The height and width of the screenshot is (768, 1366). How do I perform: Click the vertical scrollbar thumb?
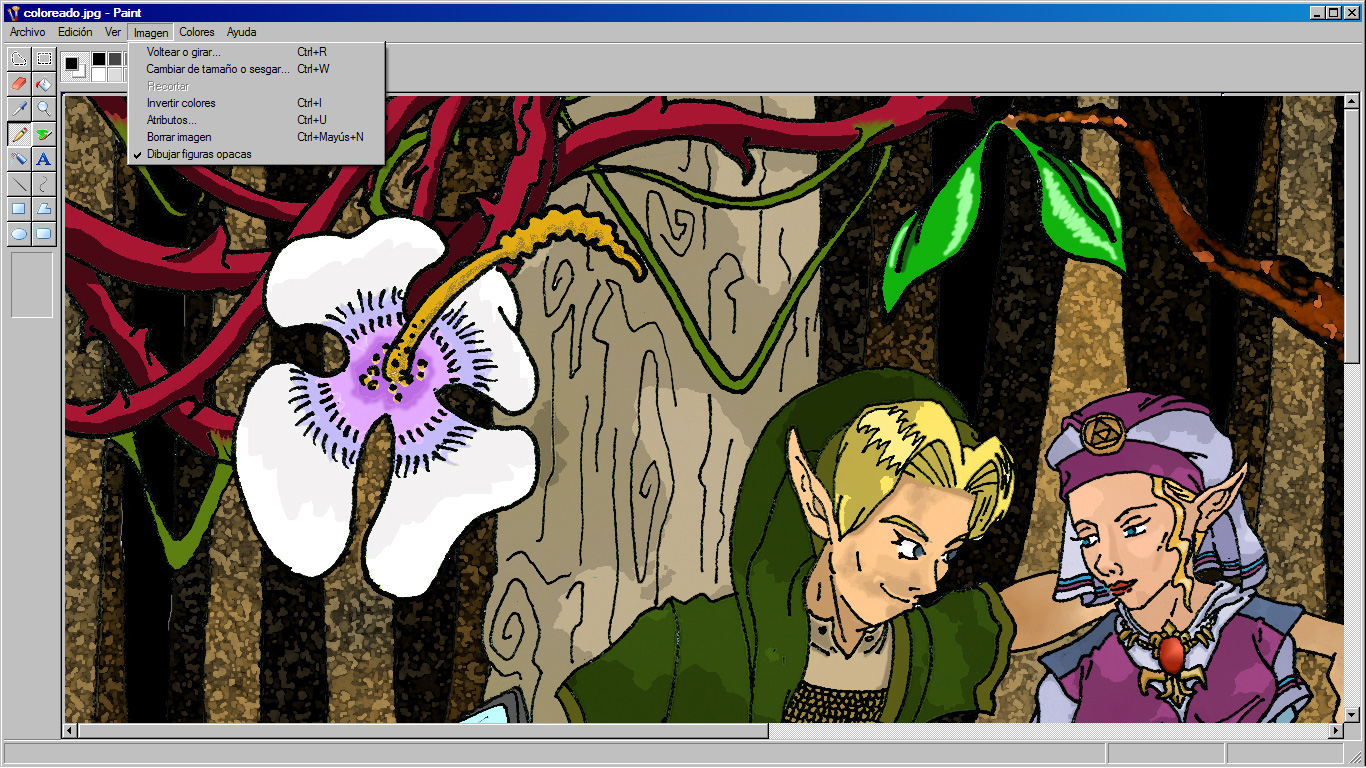(1351, 236)
